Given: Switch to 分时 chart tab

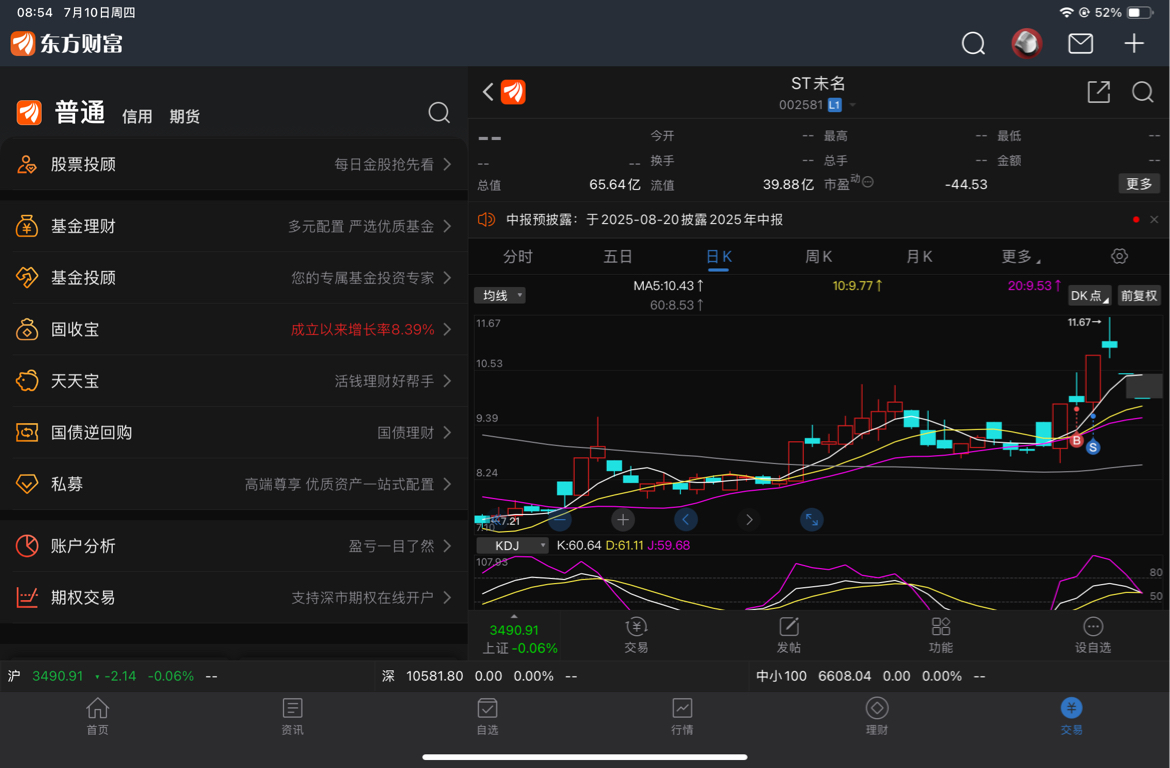Looking at the screenshot, I should point(518,257).
